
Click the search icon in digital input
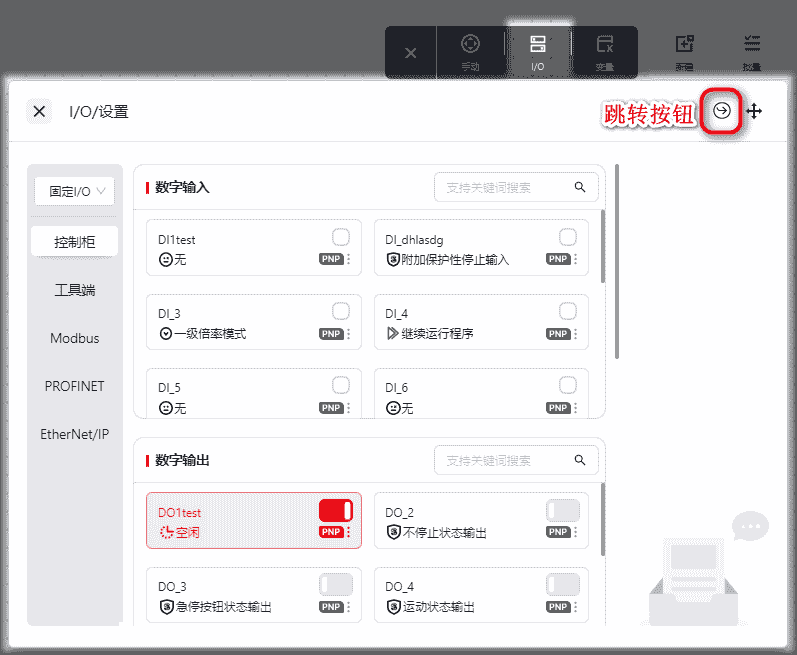coord(580,187)
